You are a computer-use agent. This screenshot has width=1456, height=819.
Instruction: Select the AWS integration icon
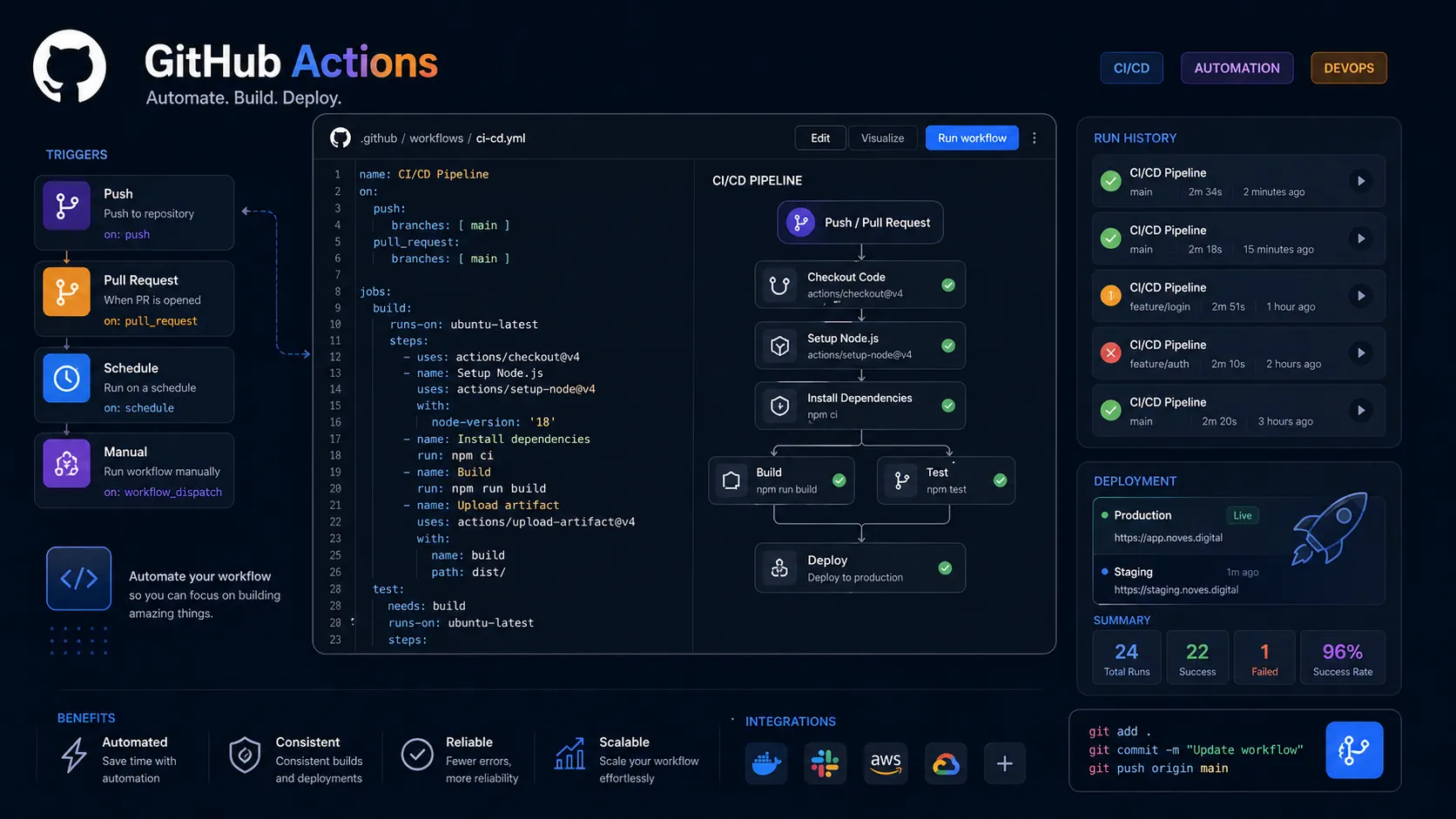[886, 763]
